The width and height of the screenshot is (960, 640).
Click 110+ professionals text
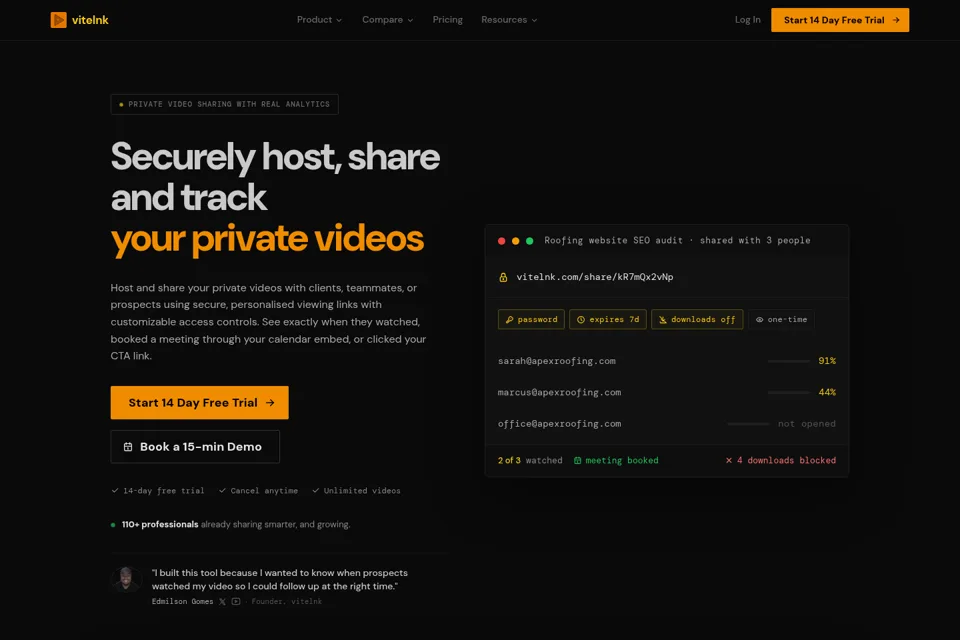pos(160,524)
